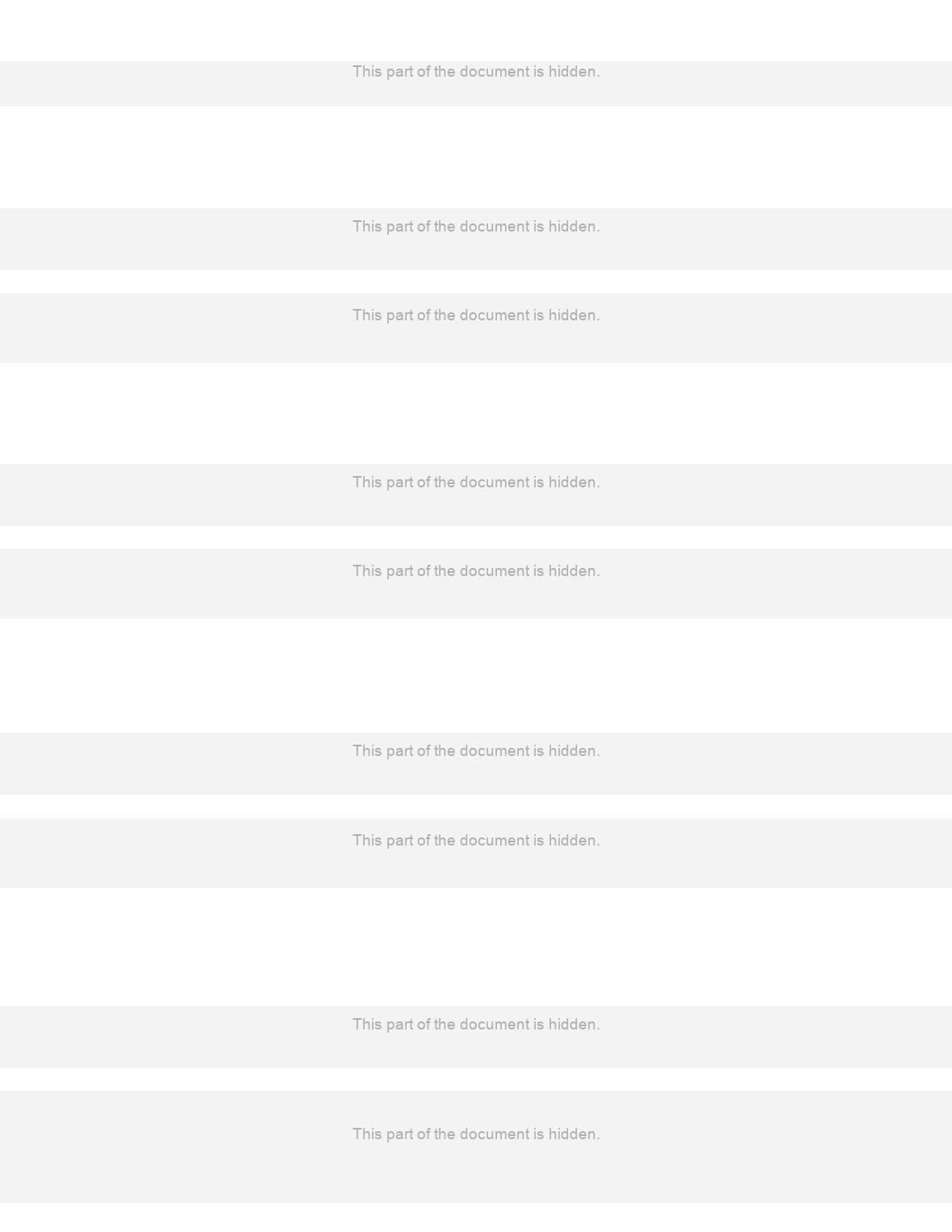Click the third hidden-document notice text

coord(476,315)
